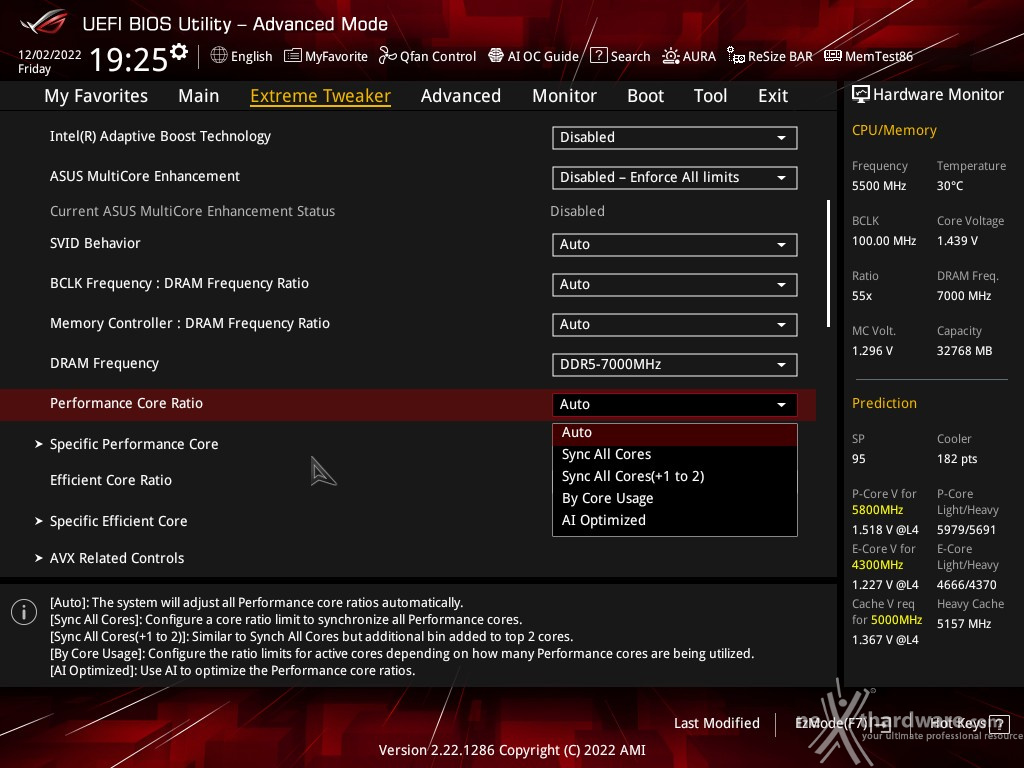Click the info icon beside help text
Viewport: 1024px width, 768px height.
[24, 613]
